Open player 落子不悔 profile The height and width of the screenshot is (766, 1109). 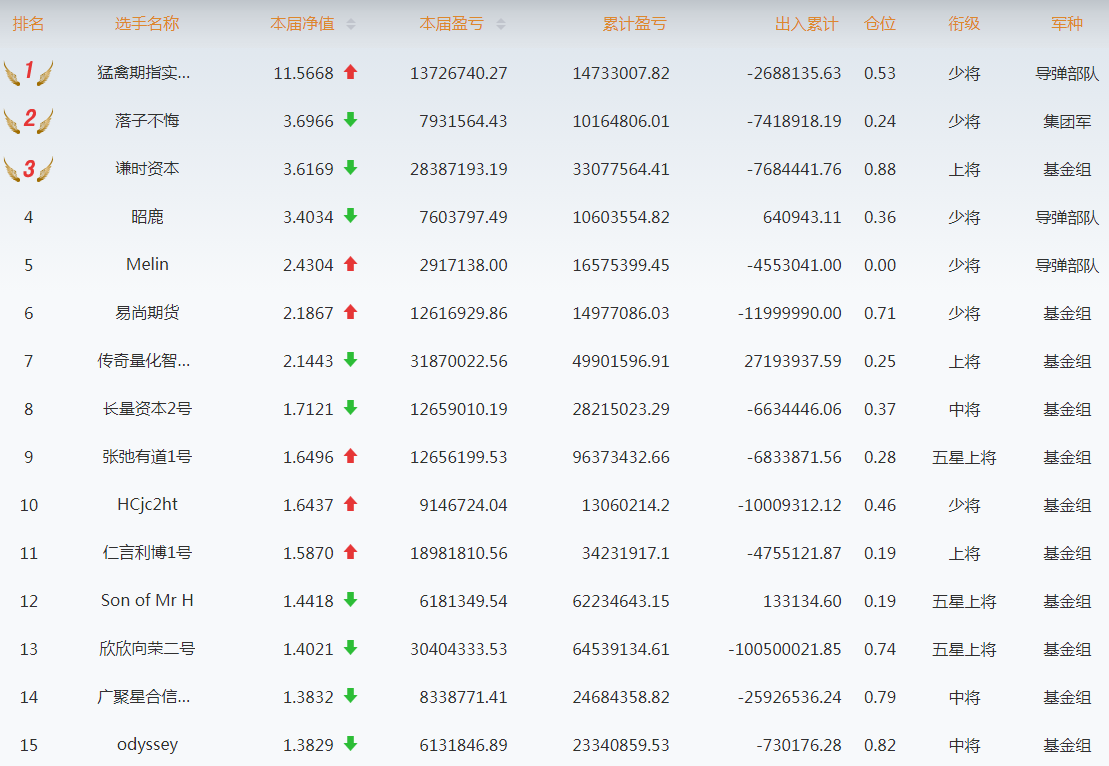pos(147,120)
